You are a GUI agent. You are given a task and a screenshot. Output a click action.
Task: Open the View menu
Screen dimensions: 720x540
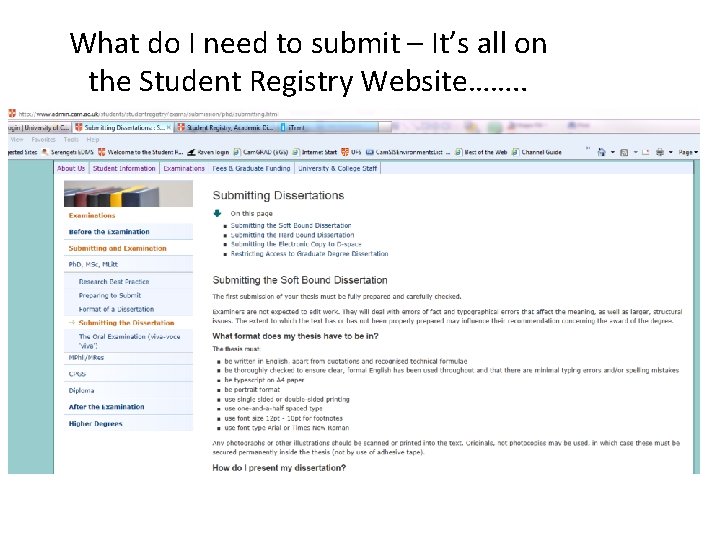click(x=17, y=140)
